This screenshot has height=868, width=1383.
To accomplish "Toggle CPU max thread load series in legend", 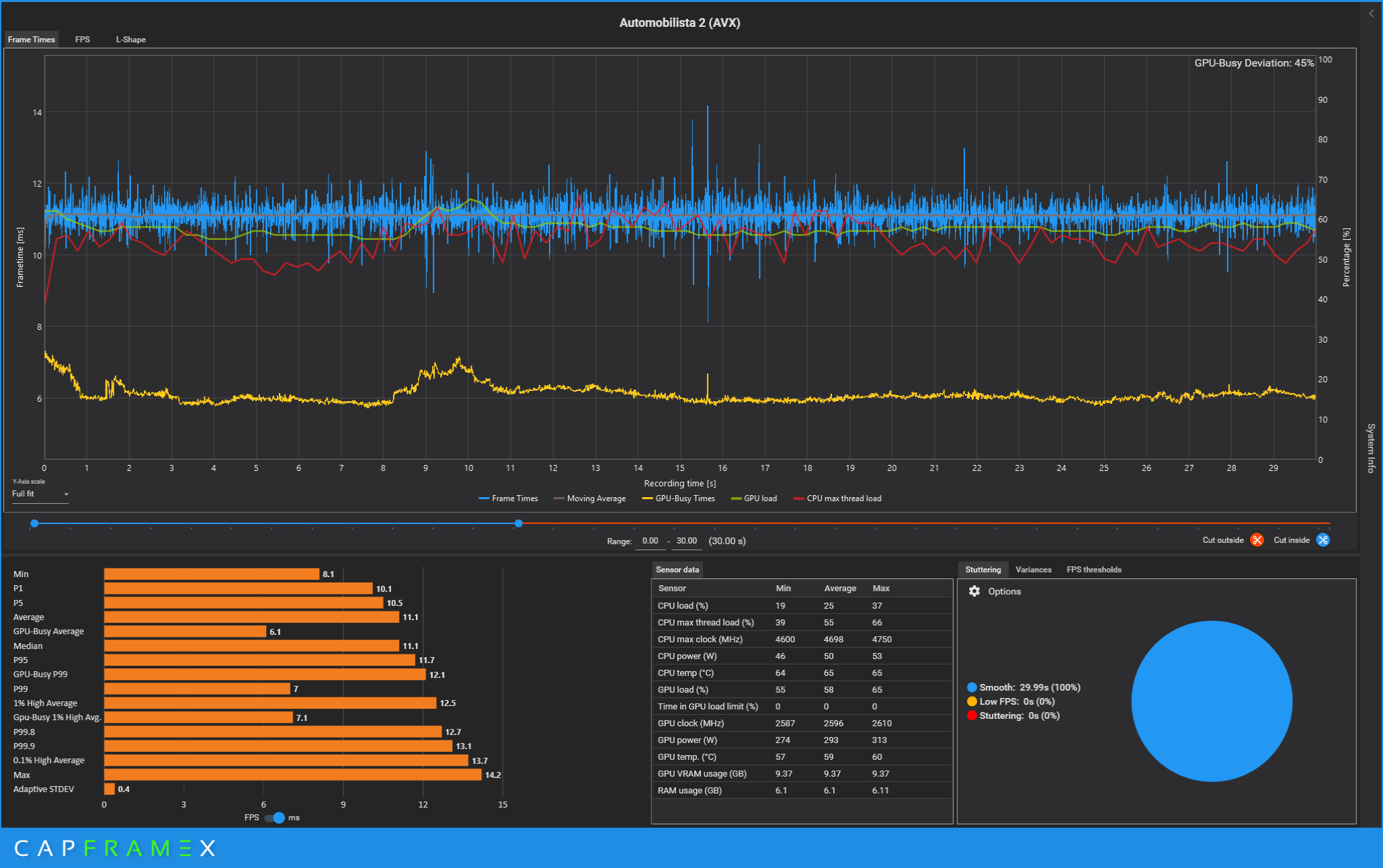I will [x=837, y=498].
